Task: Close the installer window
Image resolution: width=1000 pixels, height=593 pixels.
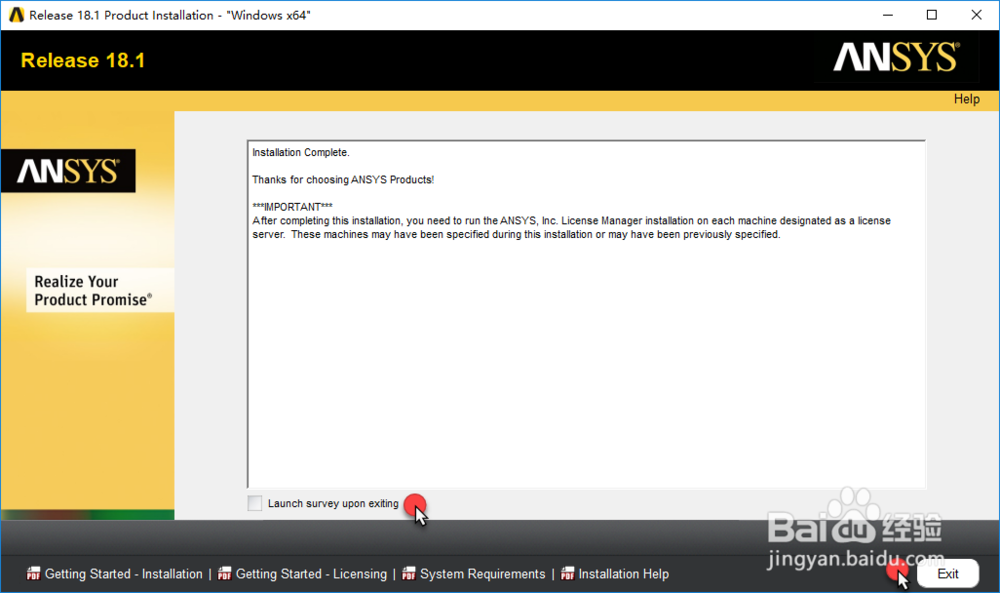Action: tap(976, 15)
